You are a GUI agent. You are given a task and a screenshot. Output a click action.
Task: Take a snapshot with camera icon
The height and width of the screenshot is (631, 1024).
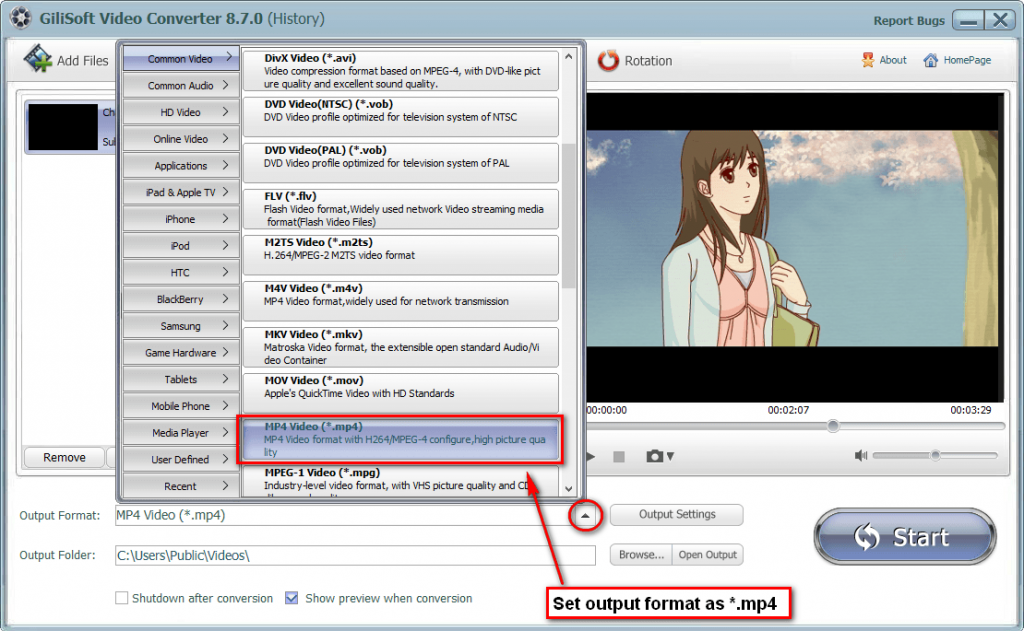(654, 456)
